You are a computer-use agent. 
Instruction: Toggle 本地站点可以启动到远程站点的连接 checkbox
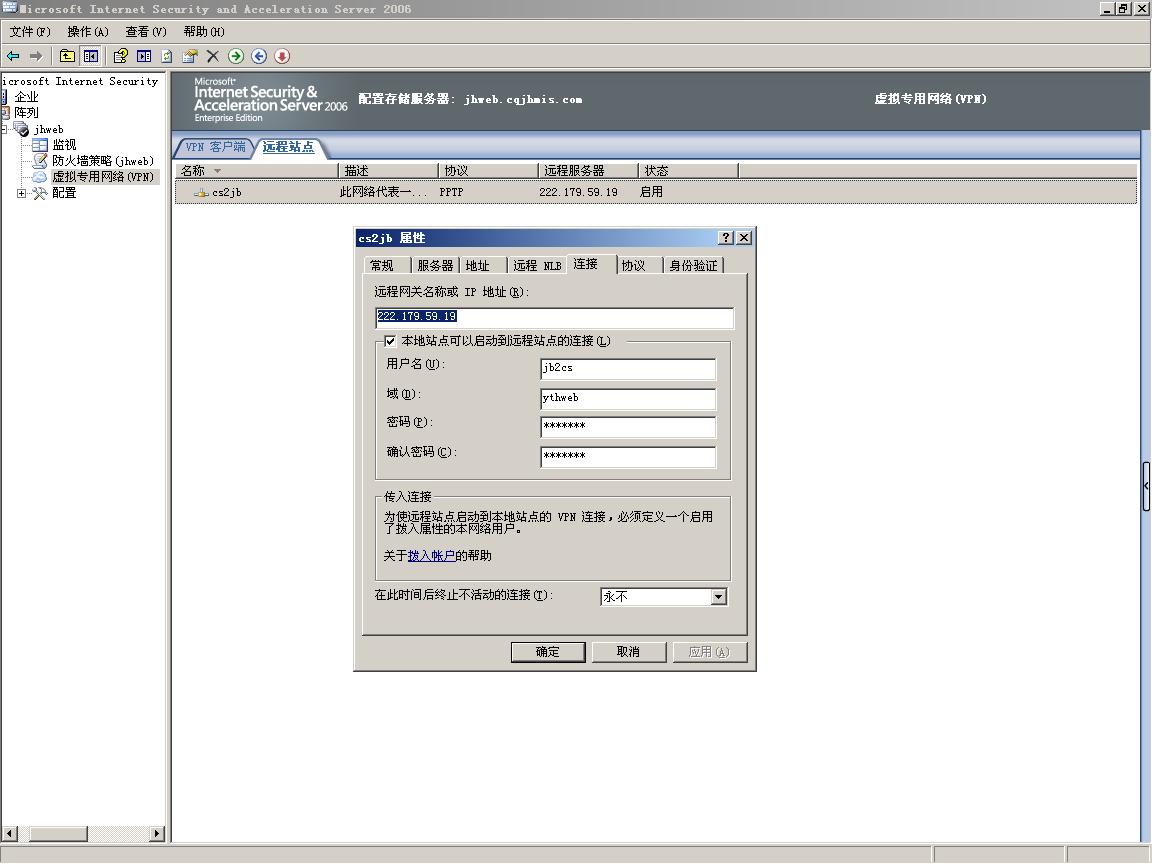click(390, 341)
